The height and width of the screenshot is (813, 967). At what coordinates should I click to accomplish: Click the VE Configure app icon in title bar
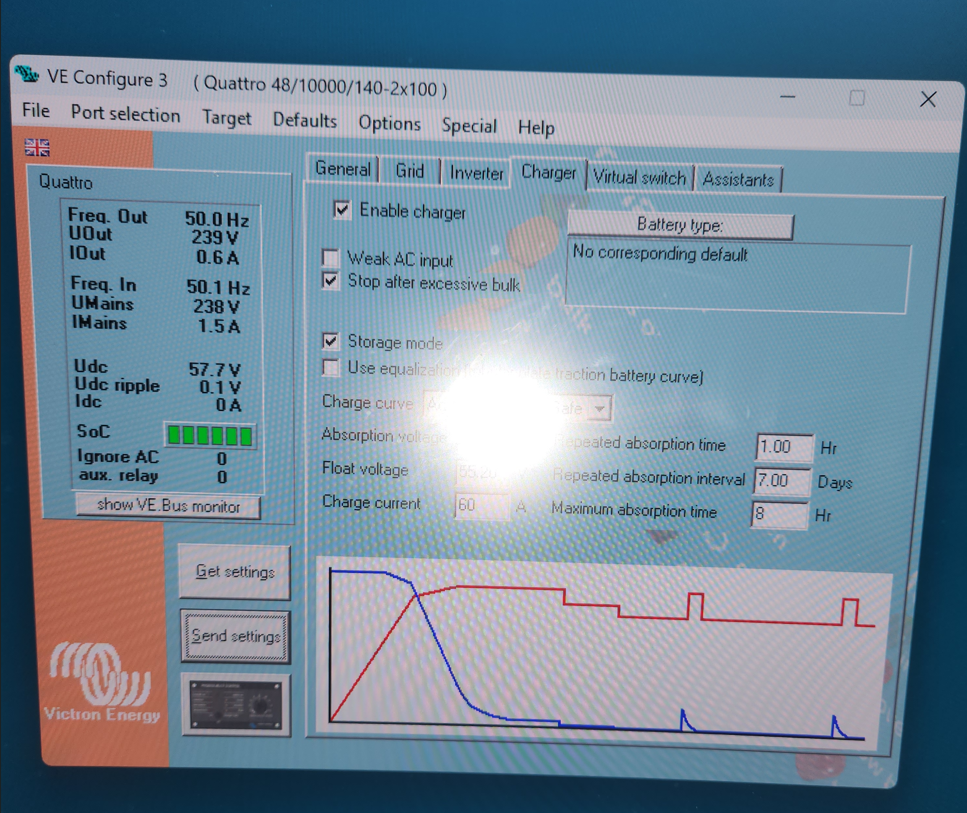(27, 73)
